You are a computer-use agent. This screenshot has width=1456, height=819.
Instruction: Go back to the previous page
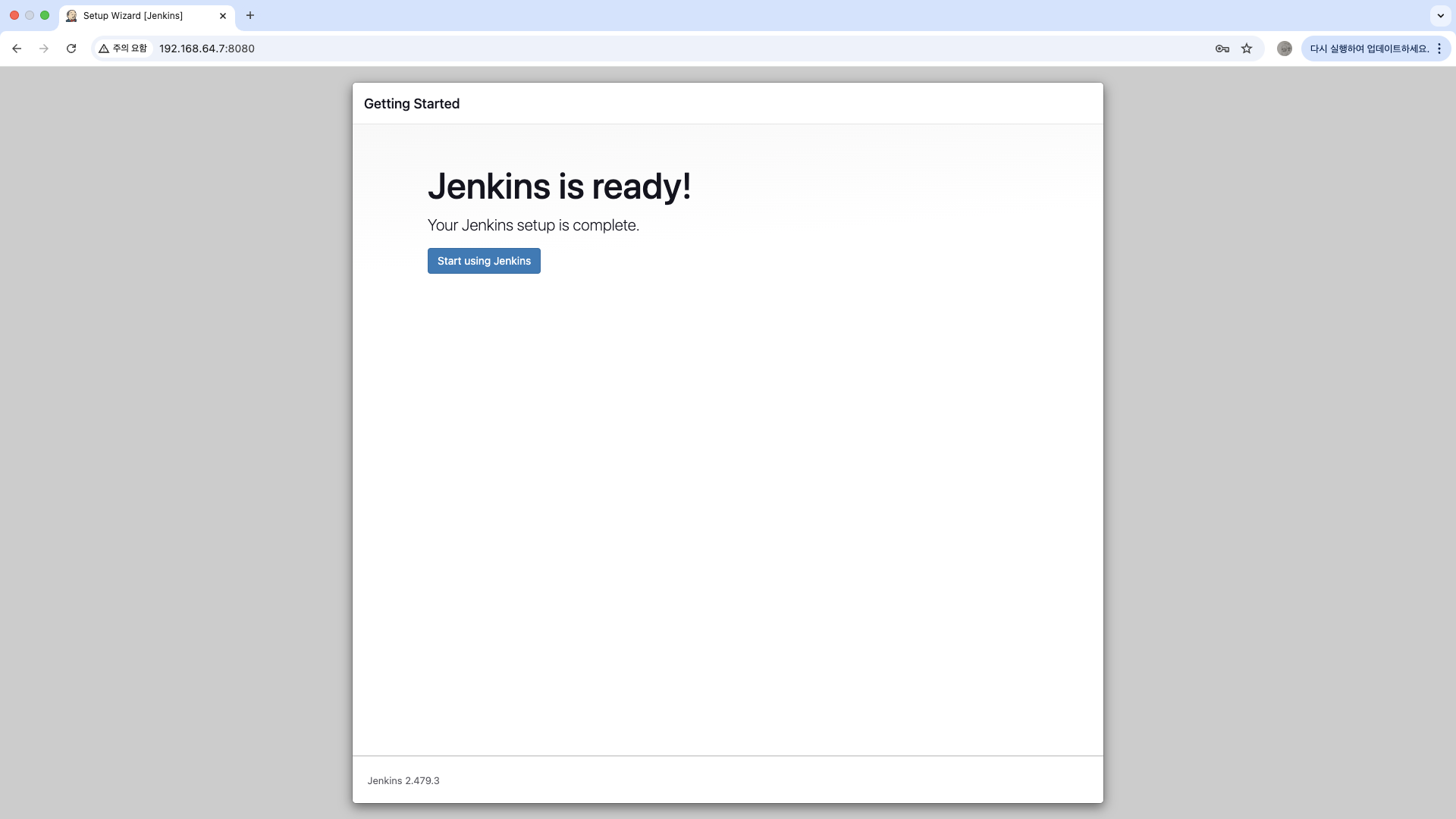[x=17, y=49]
